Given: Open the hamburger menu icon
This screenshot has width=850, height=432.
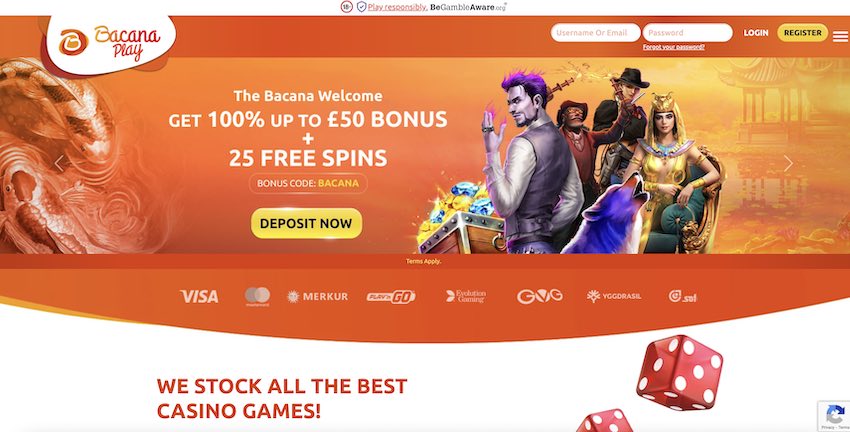Looking at the screenshot, I should pyautogui.click(x=841, y=37).
